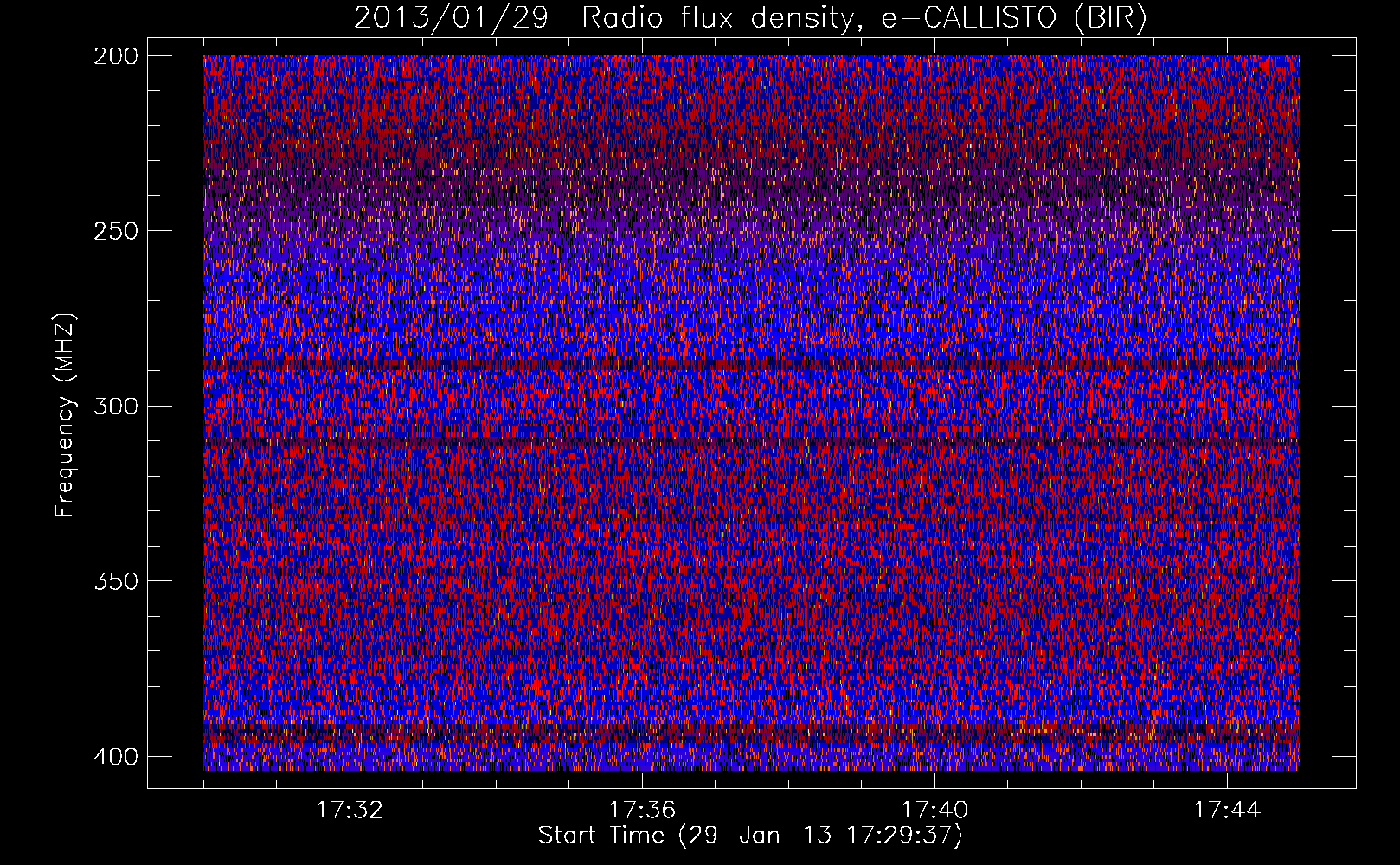Select the '400' frequency axis label
Image resolution: width=1400 pixels, height=865 pixels.
[115, 757]
